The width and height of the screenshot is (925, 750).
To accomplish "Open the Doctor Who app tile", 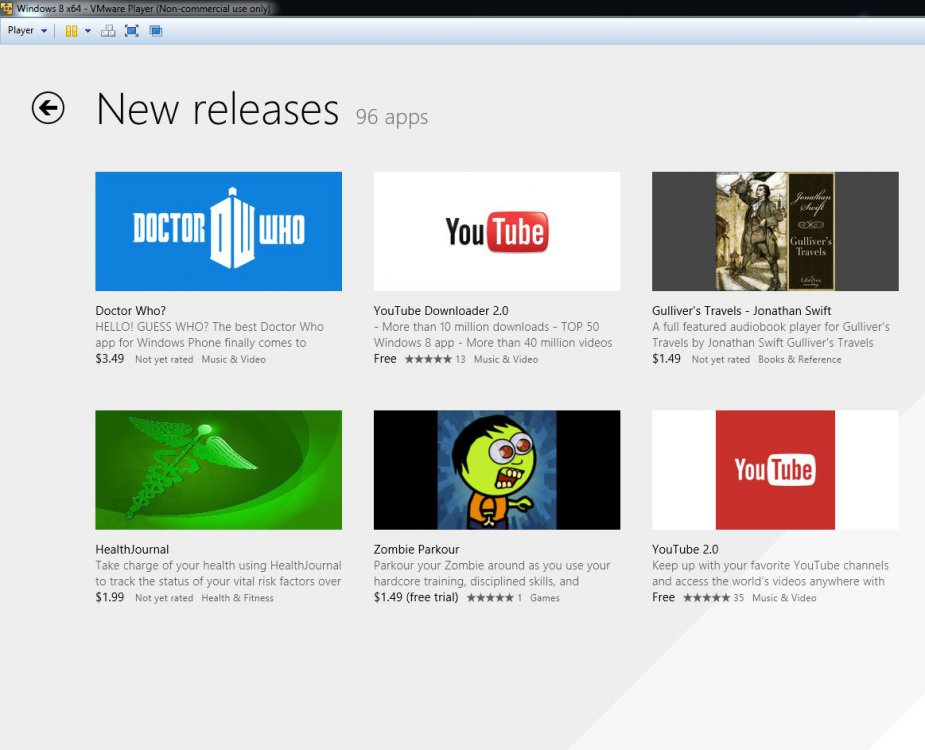I will pos(218,231).
